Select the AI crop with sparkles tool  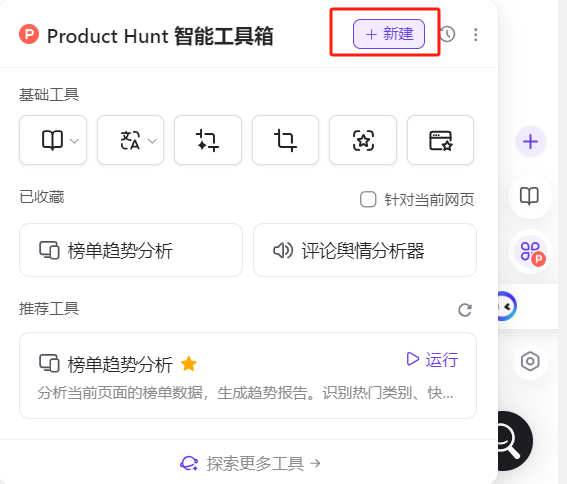pyautogui.click(x=208, y=140)
